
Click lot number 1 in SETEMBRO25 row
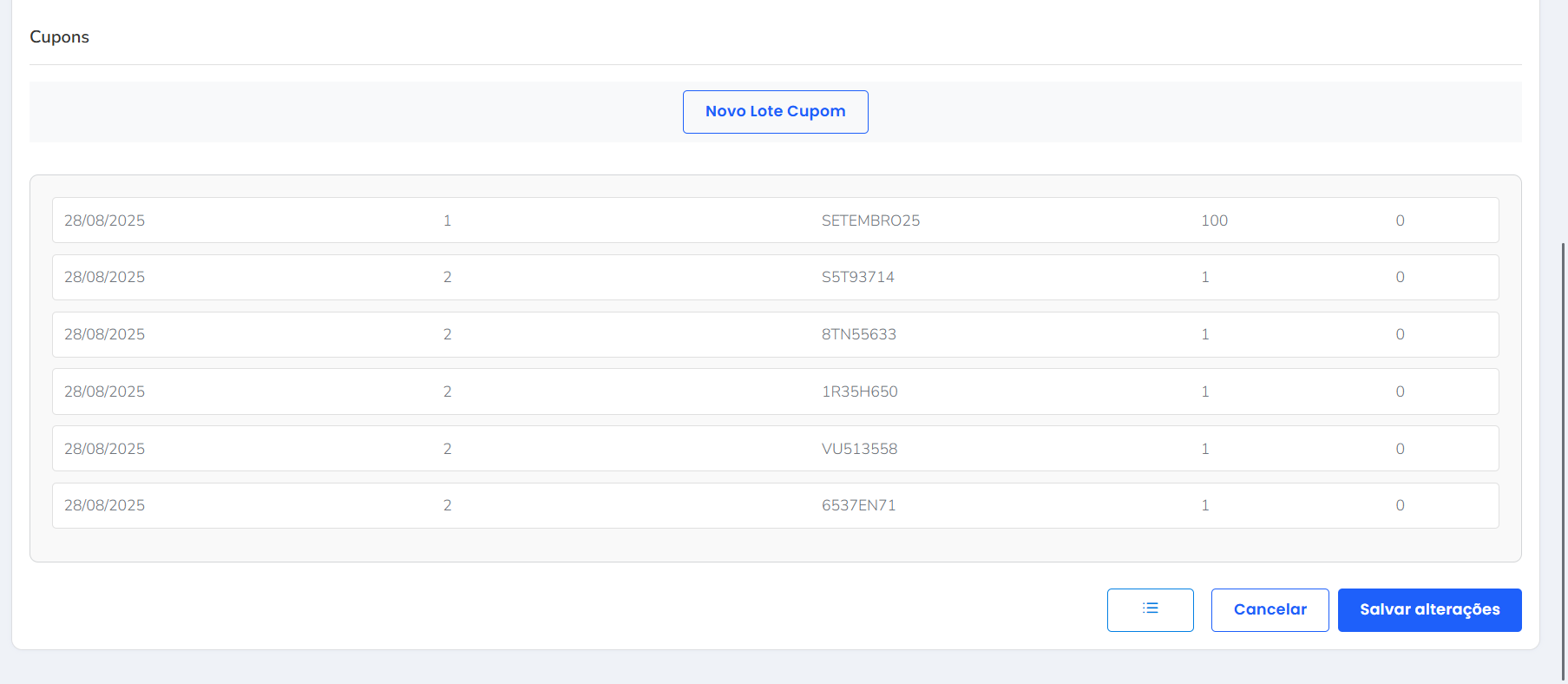pos(447,220)
